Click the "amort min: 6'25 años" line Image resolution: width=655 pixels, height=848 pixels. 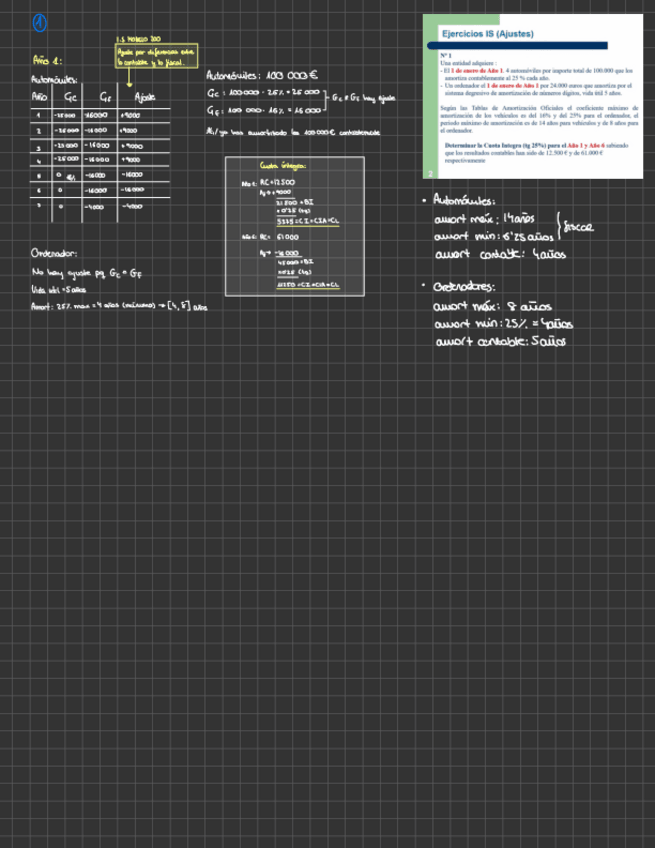(x=494, y=236)
